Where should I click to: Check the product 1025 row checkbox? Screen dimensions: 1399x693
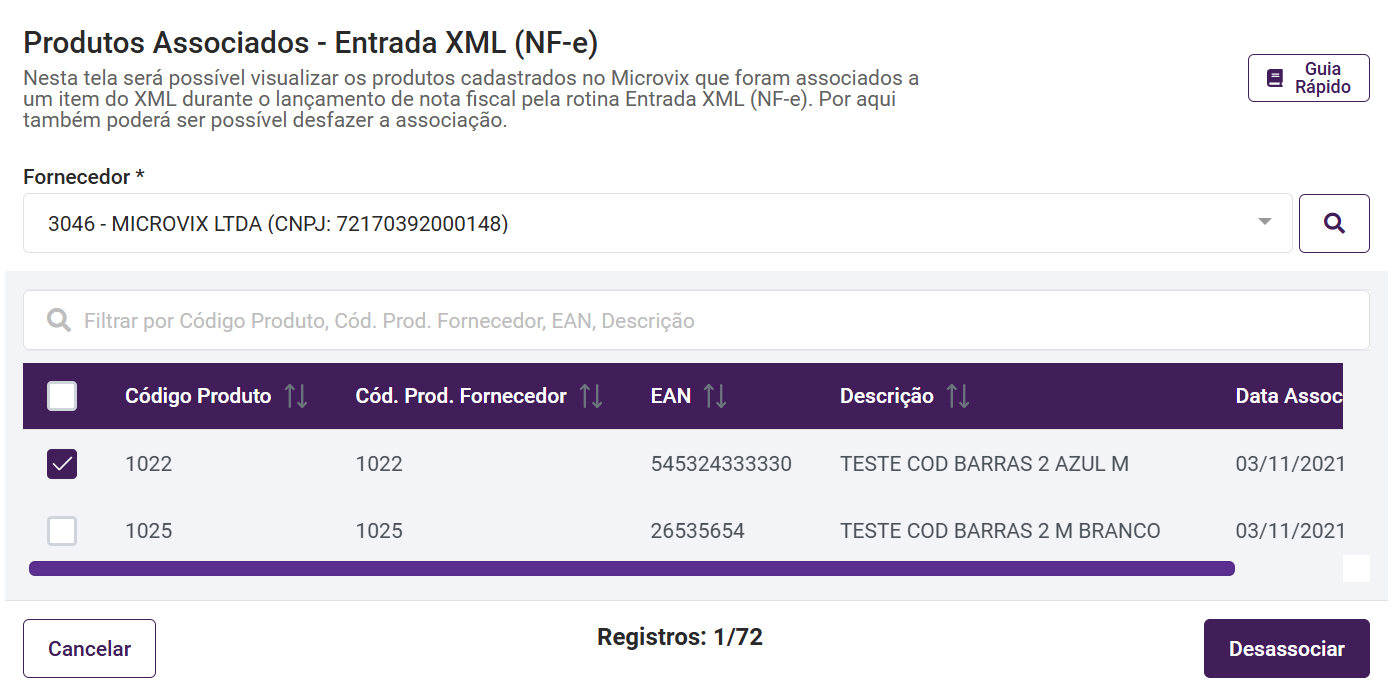click(x=62, y=530)
